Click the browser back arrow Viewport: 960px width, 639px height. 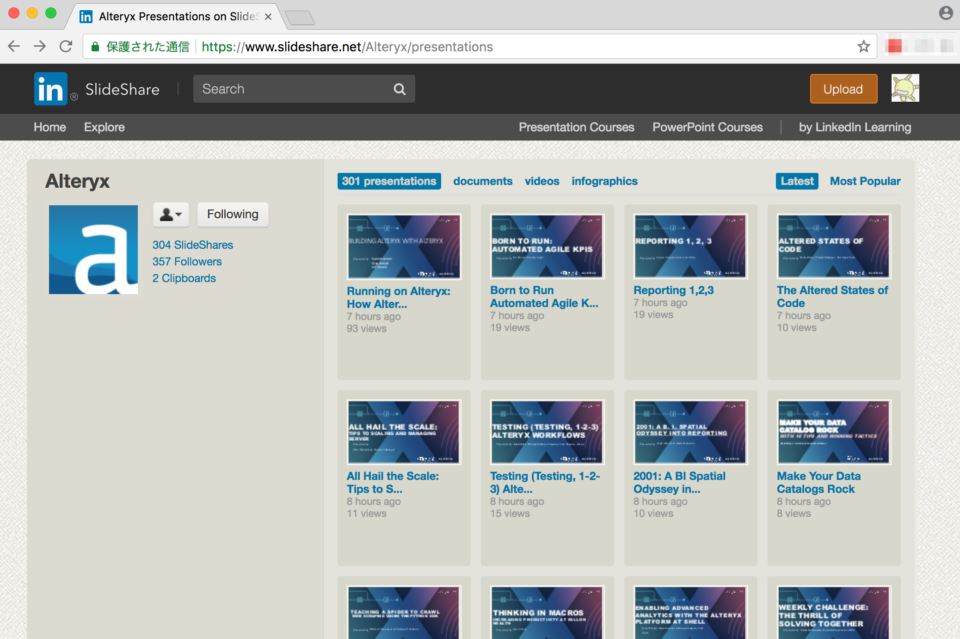point(14,46)
